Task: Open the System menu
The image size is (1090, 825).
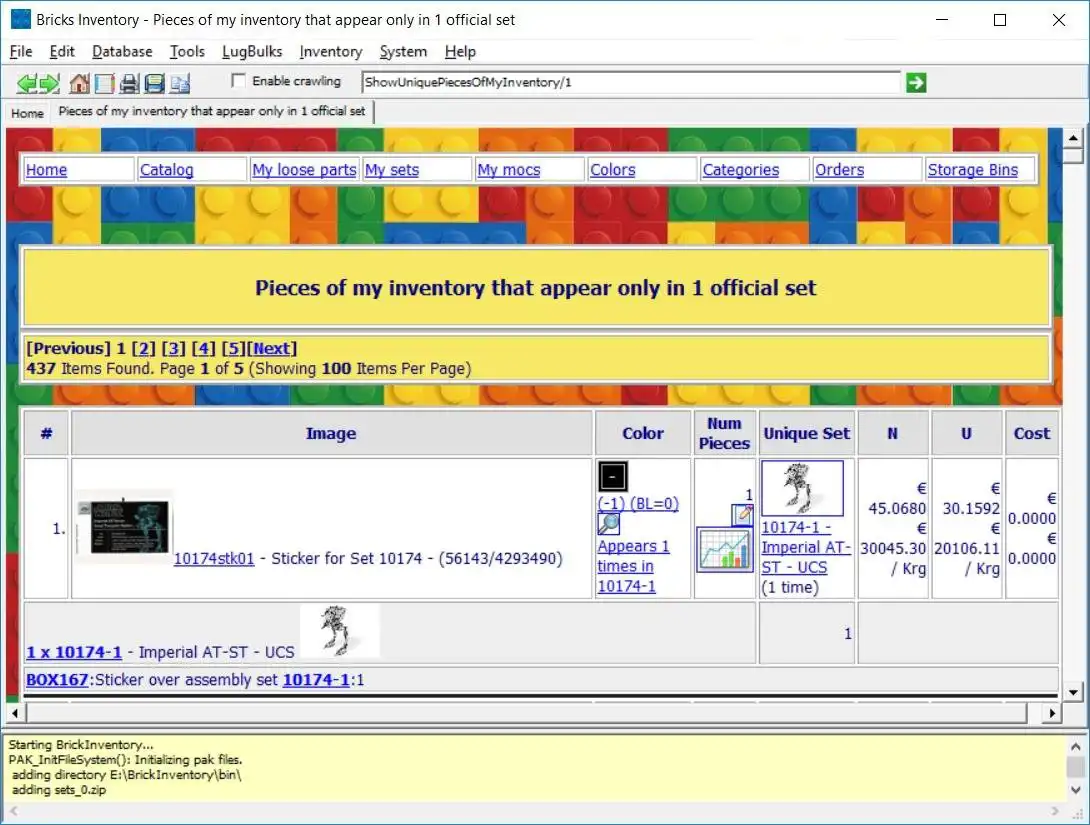Action: 403,51
